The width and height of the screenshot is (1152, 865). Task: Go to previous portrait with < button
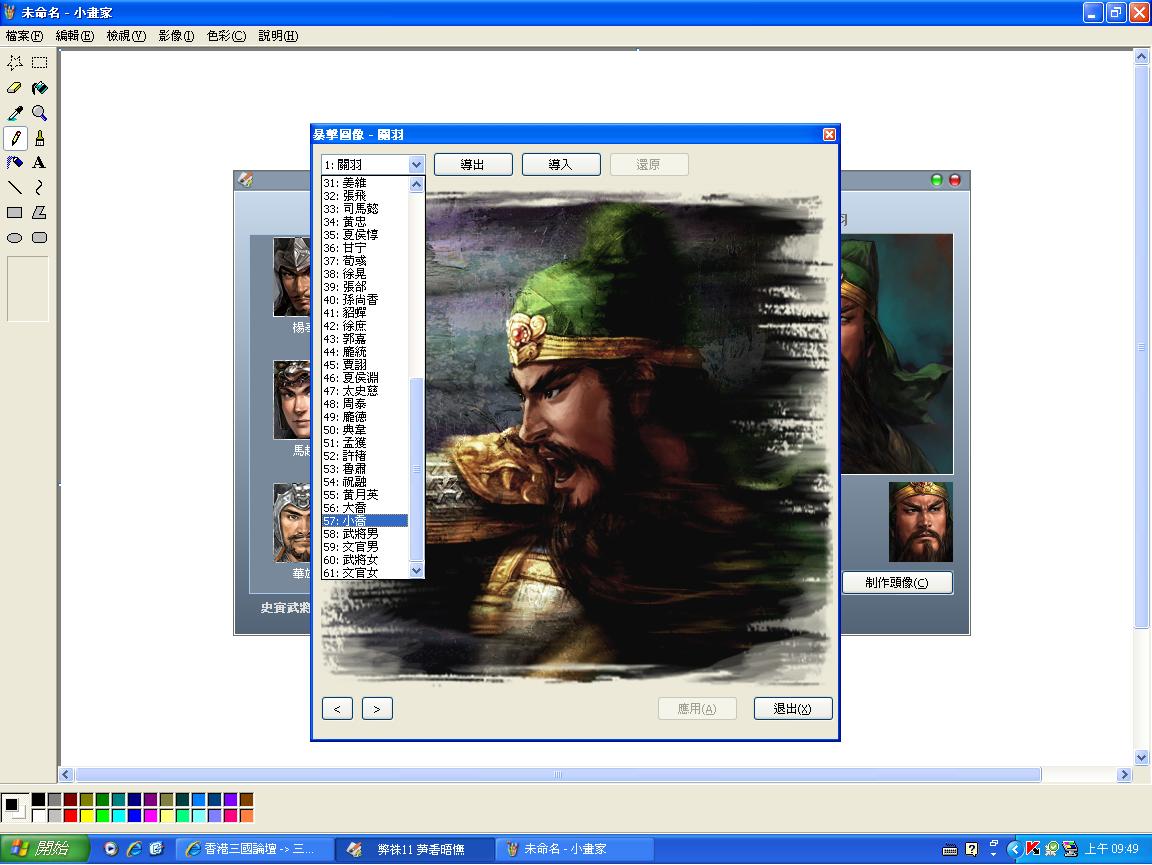[x=337, y=708]
